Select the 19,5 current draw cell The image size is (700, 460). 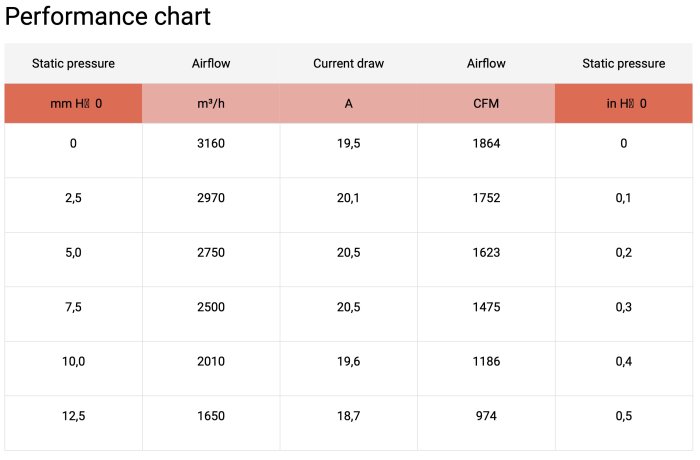(x=348, y=143)
